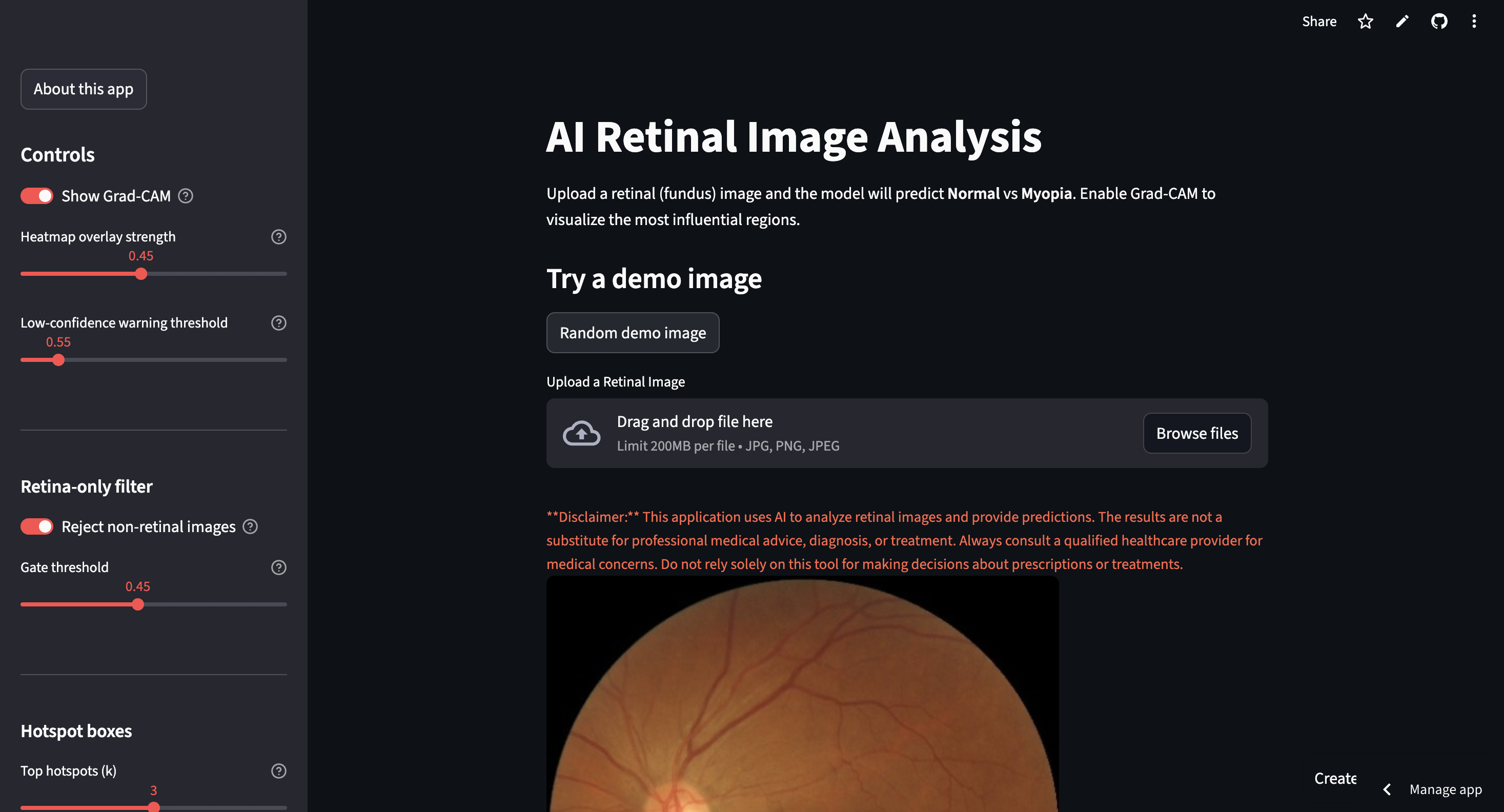Image resolution: width=1504 pixels, height=812 pixels.
Task: Open the Show Grad-CAM help tooltip
Action: pos(186,196)
